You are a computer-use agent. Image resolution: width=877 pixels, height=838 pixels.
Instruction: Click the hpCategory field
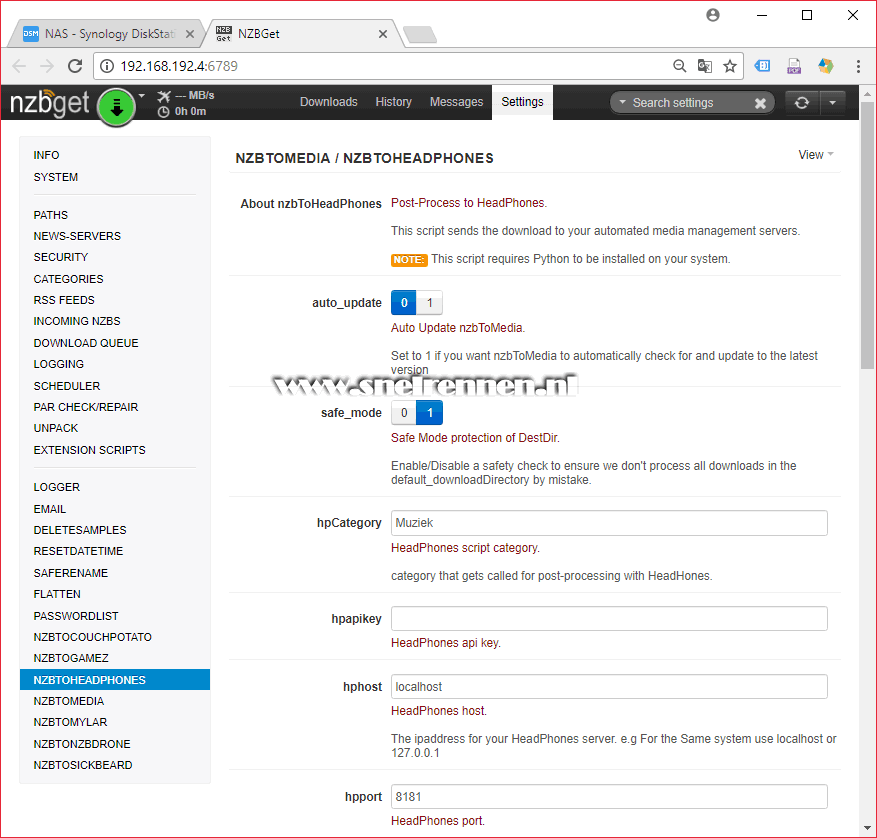click(609, 523)
